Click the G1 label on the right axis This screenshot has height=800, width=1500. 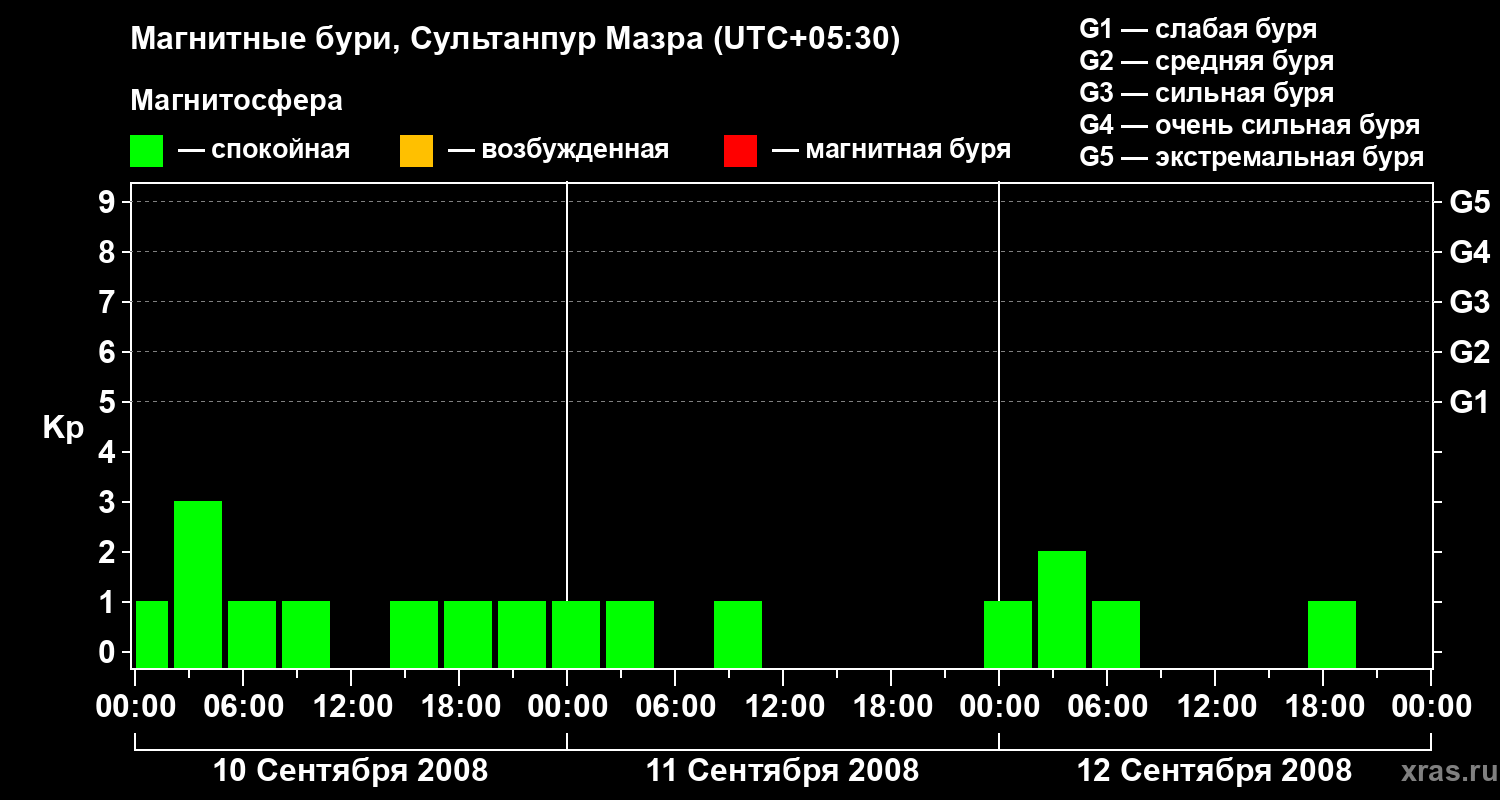click(1469, 403)
